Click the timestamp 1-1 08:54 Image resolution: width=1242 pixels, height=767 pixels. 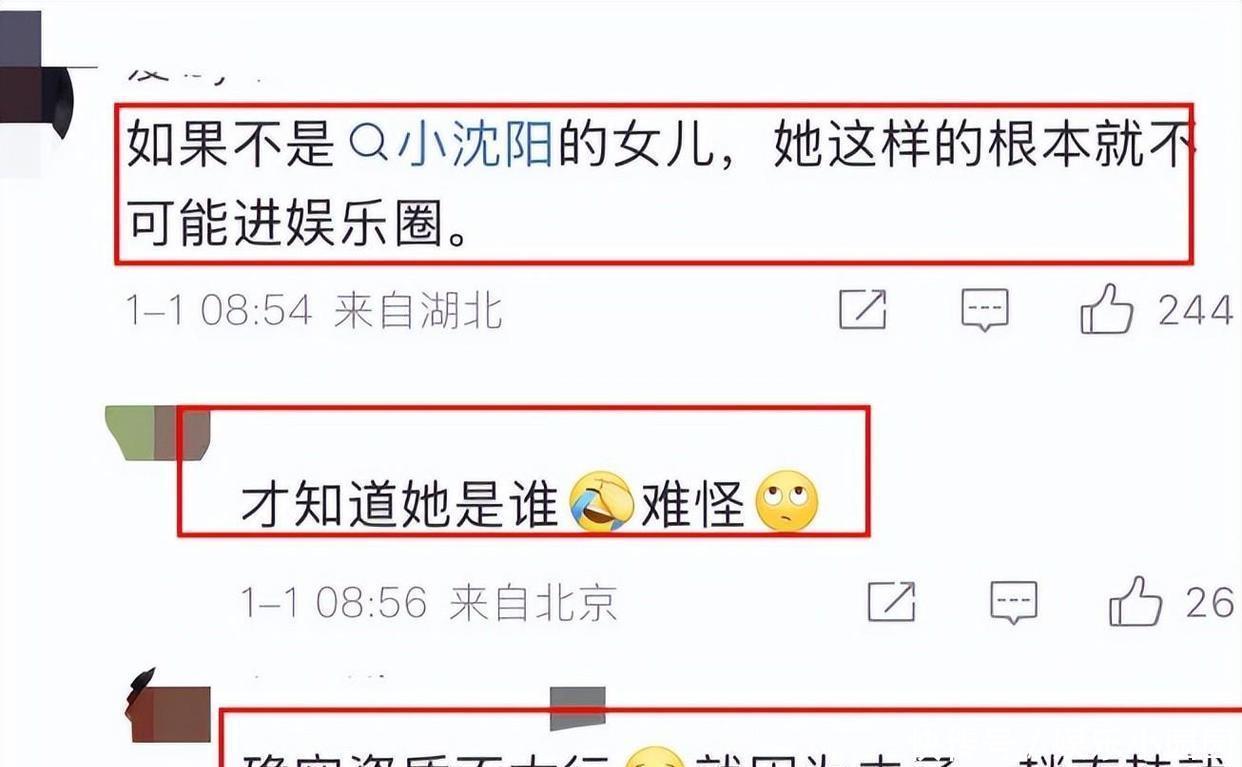(x=220, y=311)
